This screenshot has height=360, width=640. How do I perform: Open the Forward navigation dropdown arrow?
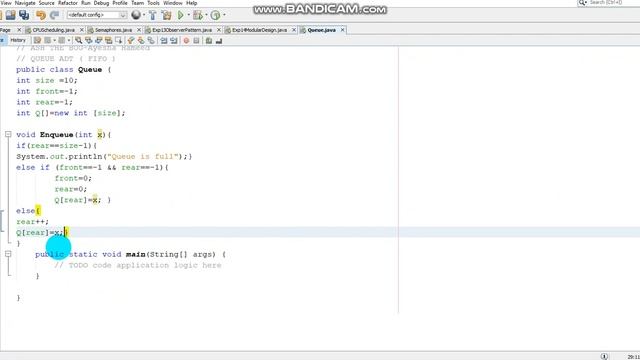(69, 40)
